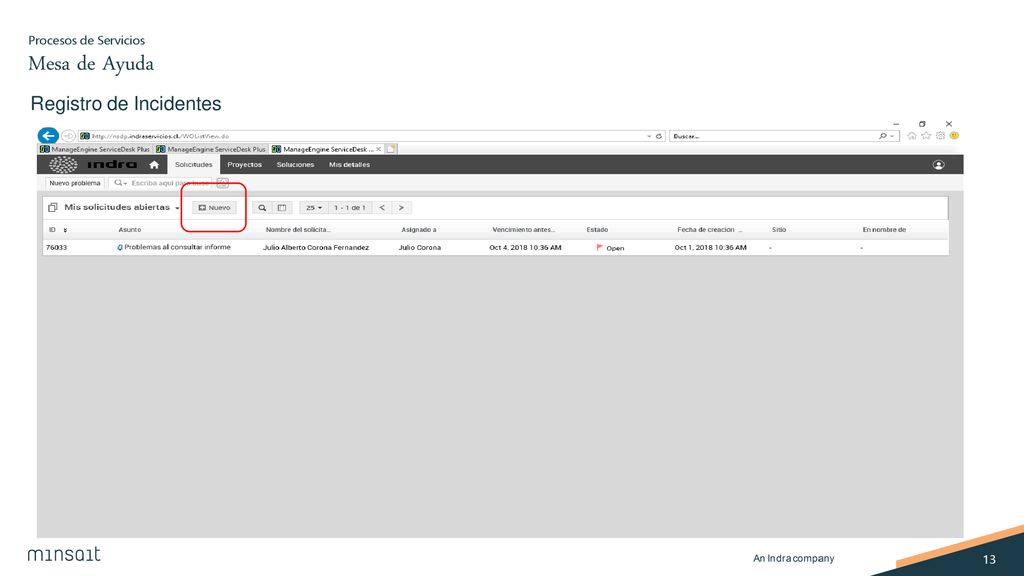Close the active ManageEngine ServiceDesk tab
This screenshot has height=576, width=1024.
pos(378,149)
